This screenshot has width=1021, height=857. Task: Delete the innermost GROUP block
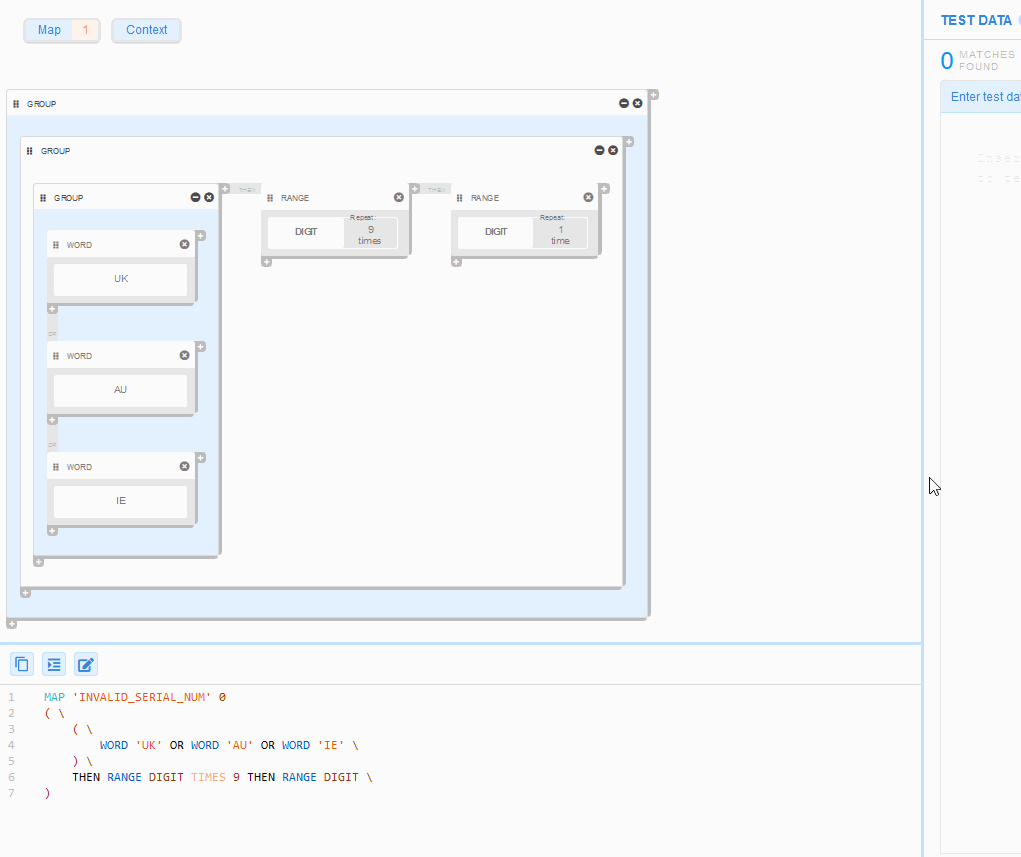tap(209, 197)
